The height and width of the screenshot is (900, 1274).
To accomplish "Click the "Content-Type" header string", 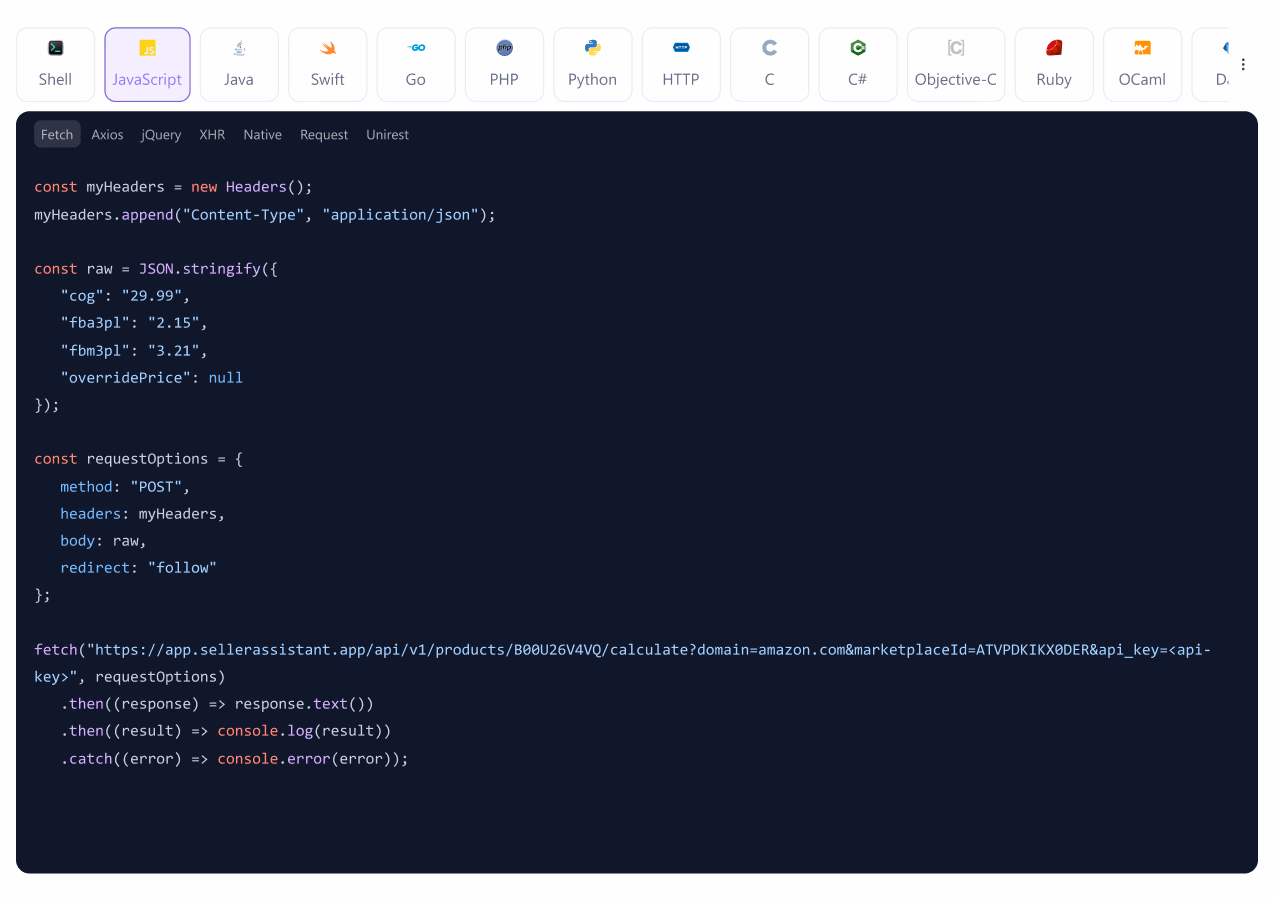I will (243, 214).
